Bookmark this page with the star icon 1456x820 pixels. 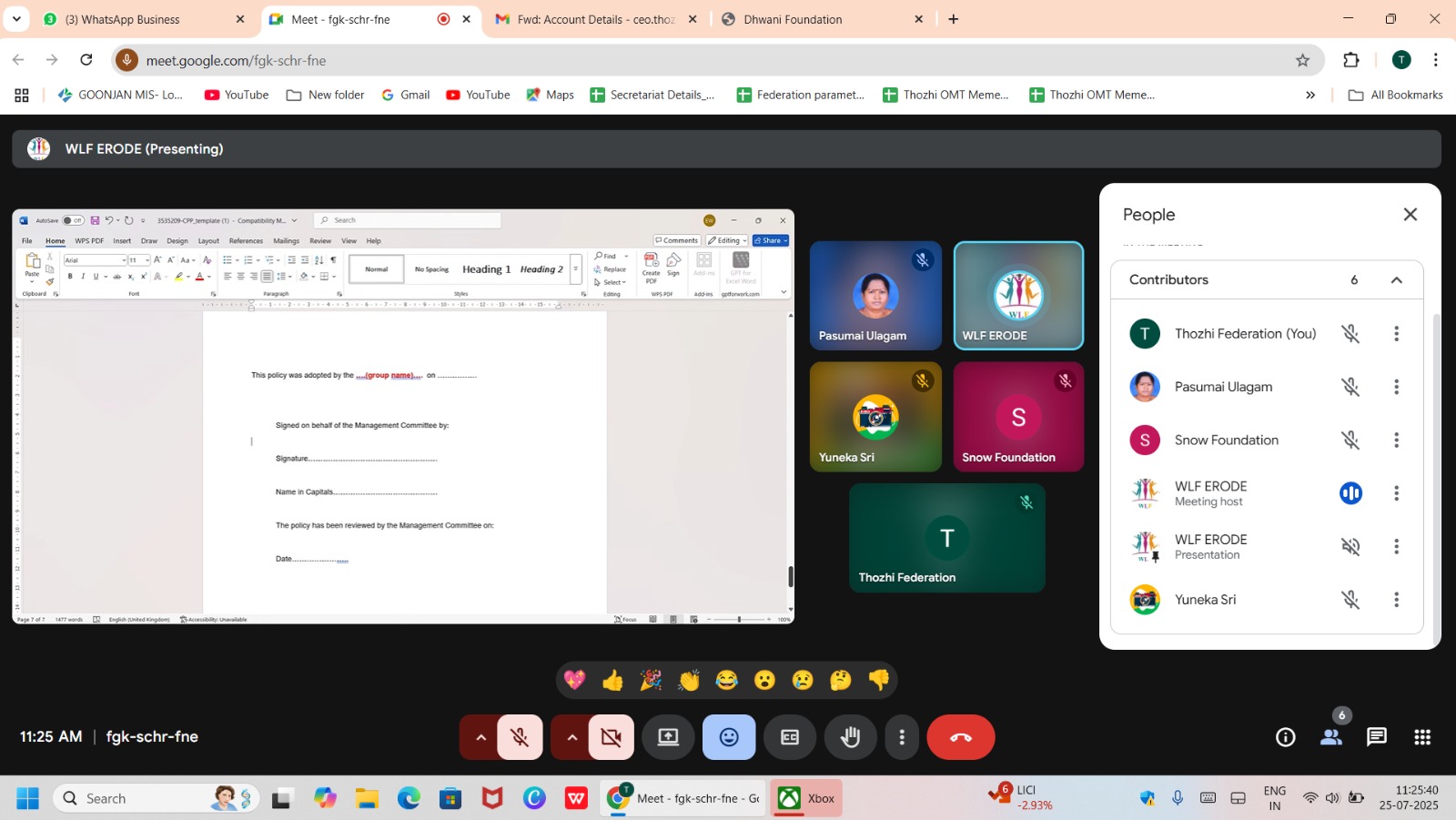[1302, 60]
